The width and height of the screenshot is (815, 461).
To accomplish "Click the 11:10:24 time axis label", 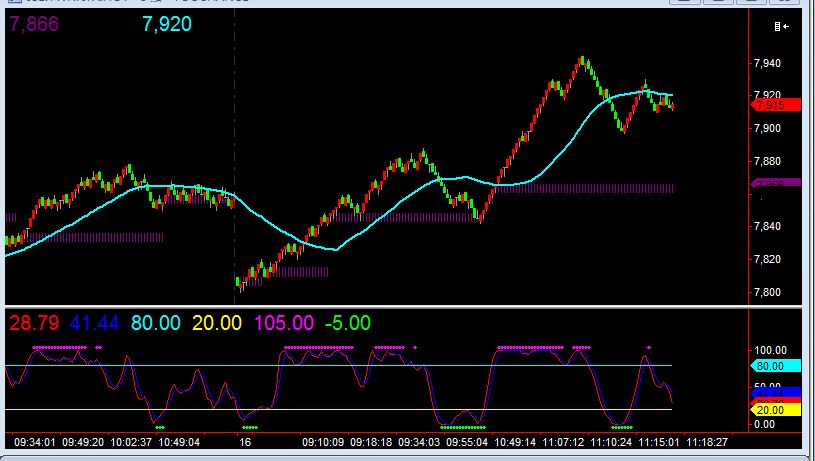I will tap(611, 442).
